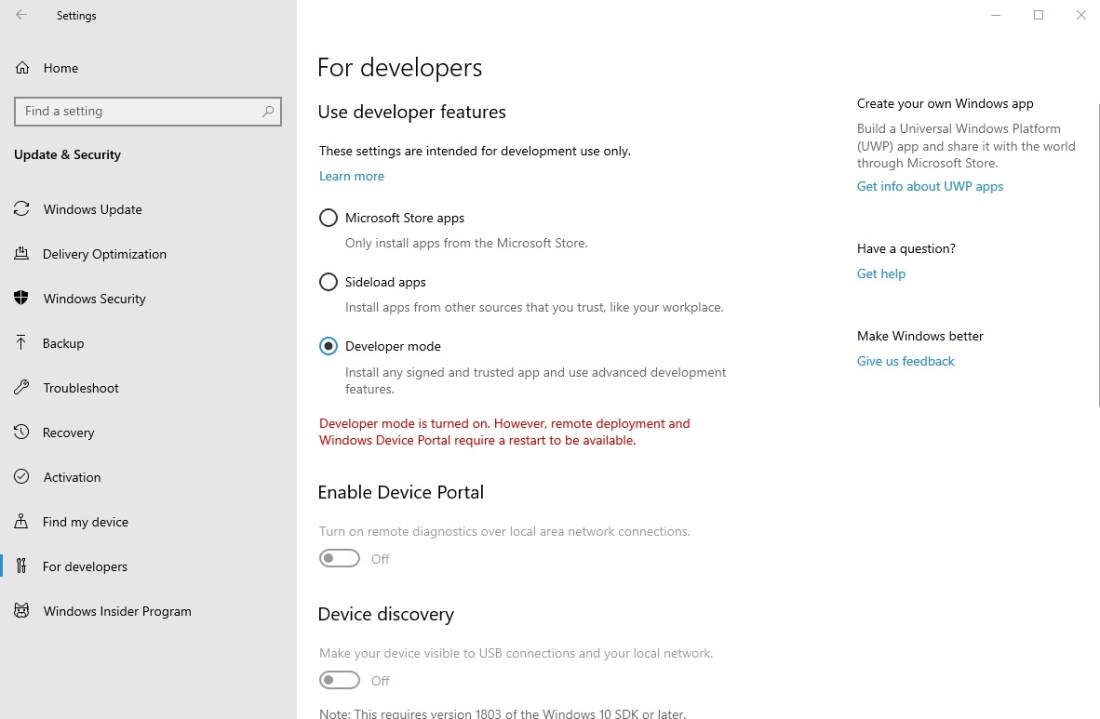Choose the Sideload apps option

328,282
